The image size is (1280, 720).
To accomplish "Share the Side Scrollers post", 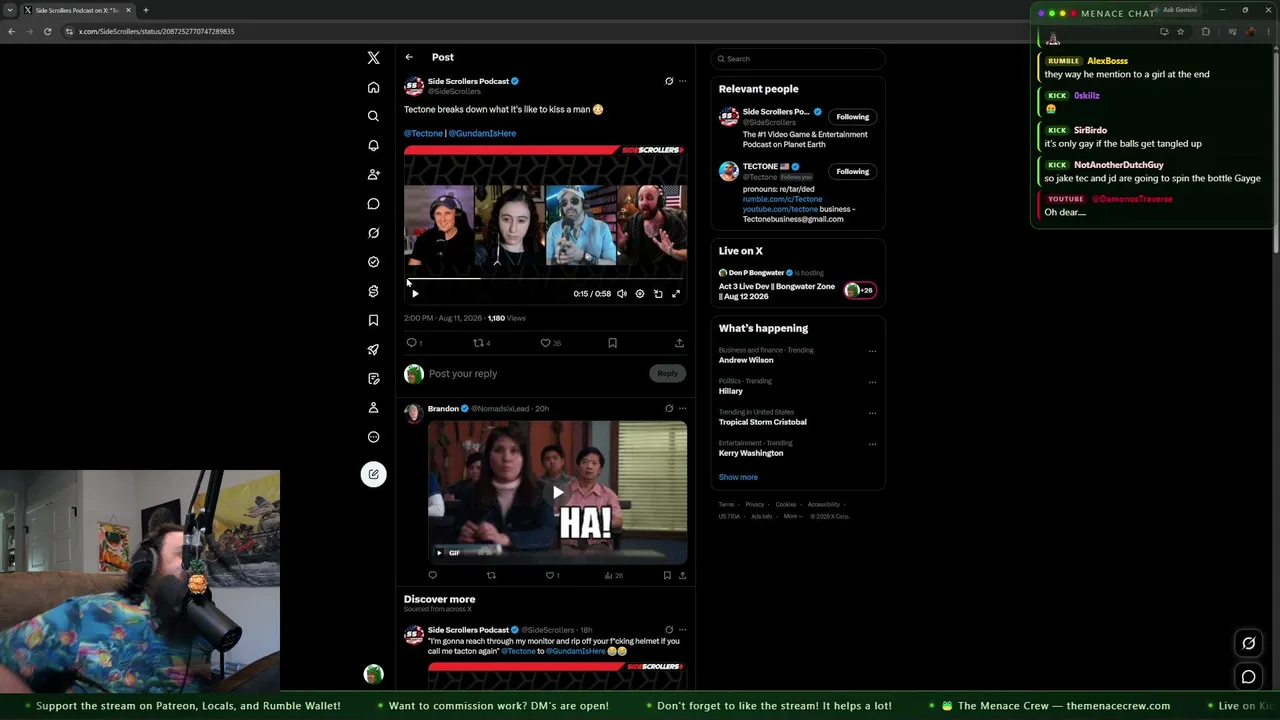I will tap(679, 343).
